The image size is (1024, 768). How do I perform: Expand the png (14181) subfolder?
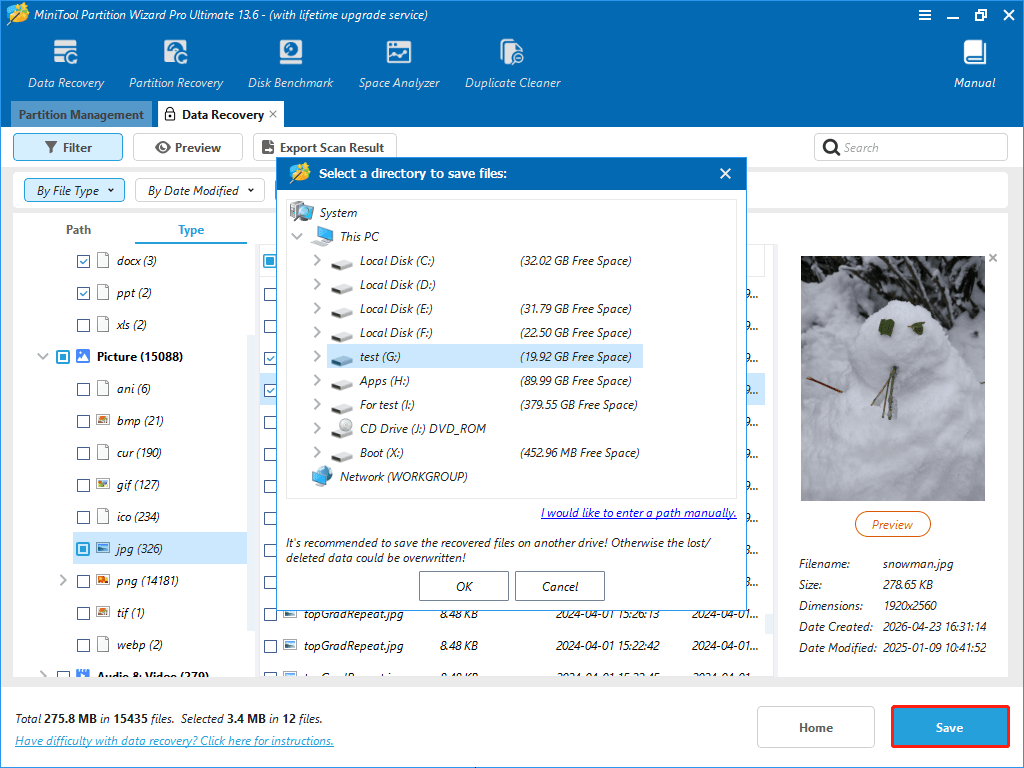[63, 580]
